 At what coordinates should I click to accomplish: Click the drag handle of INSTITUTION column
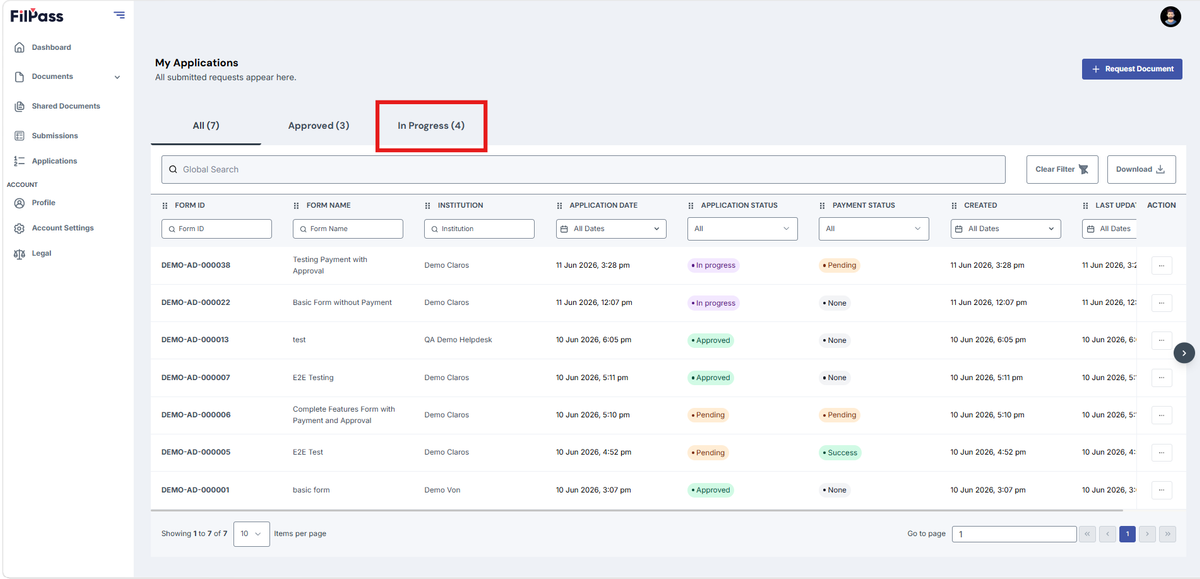[x=428, y=205]
